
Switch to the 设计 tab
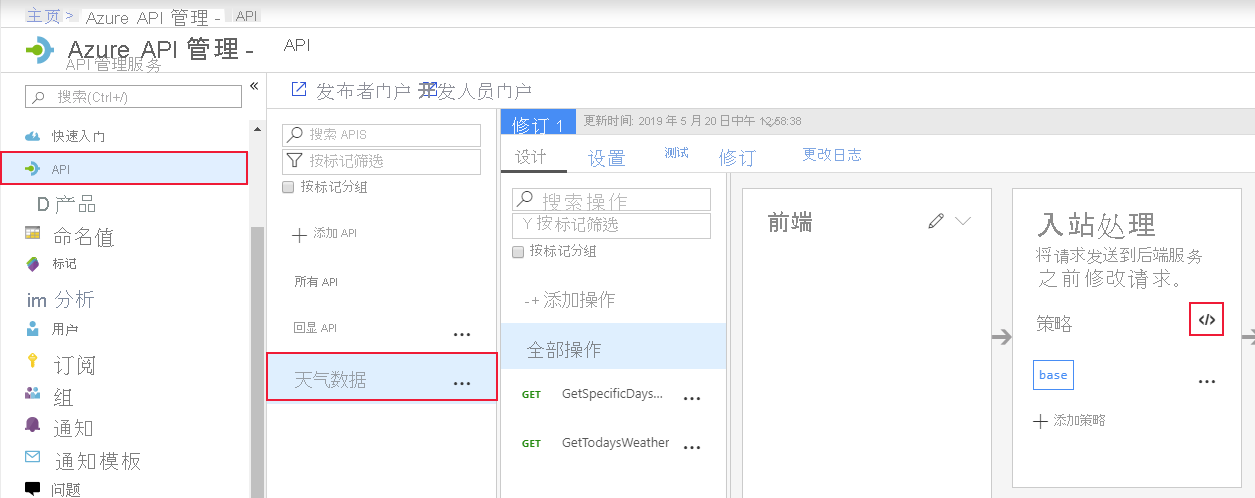tap(531, 157)
